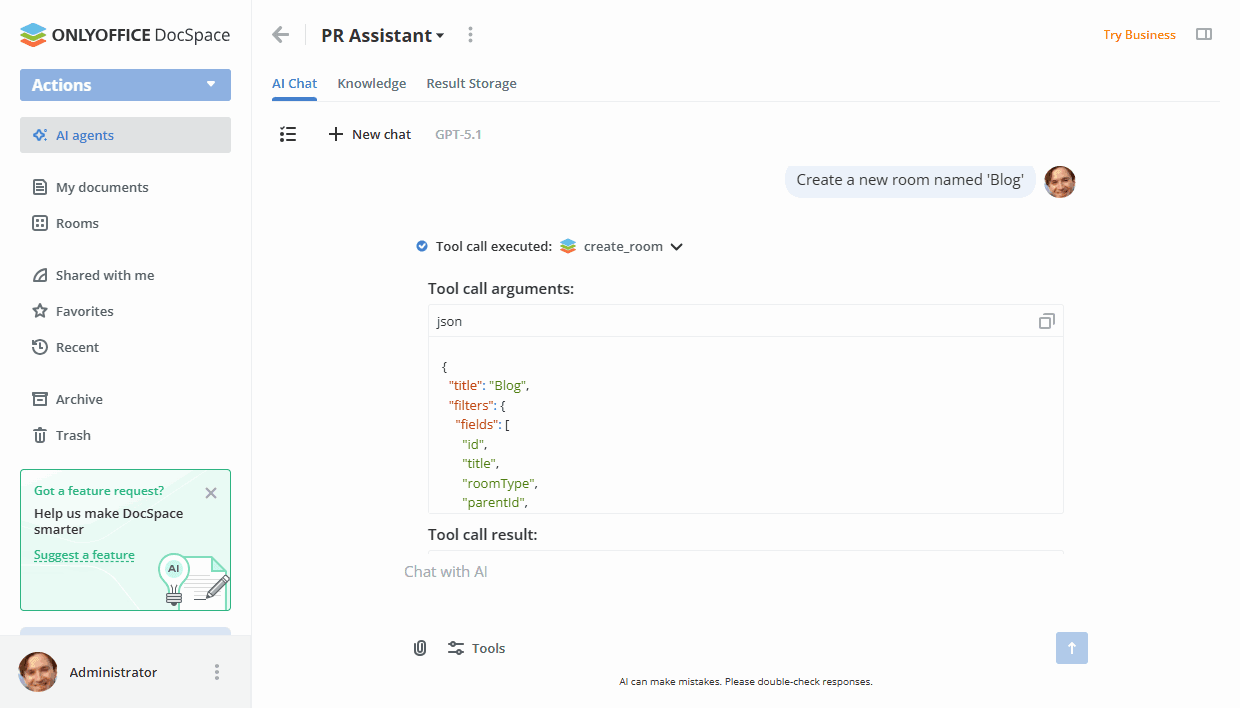Attach a file with the paperclip icon
This screenshot has height=708, width=1240.
point(419,648)
